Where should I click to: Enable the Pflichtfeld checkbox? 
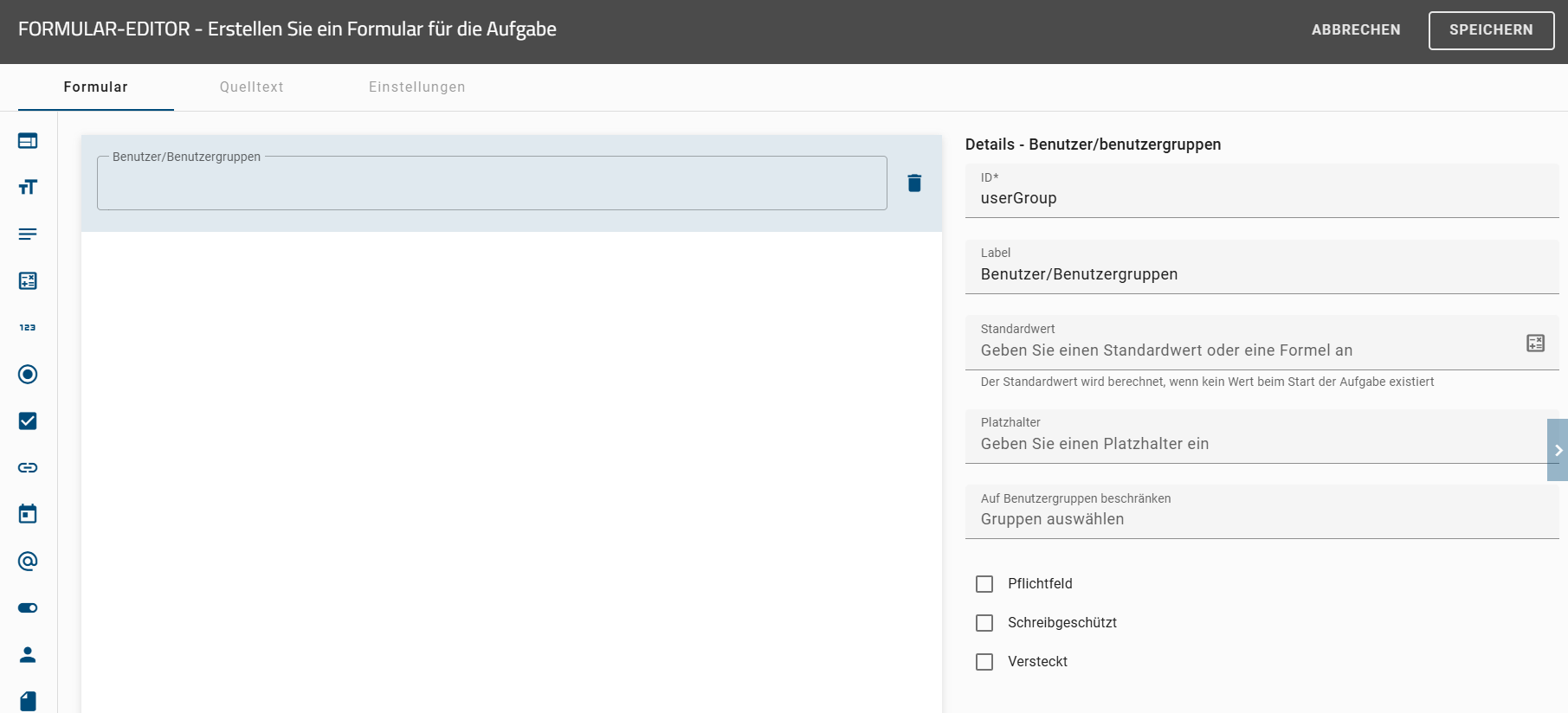[984, 584]
